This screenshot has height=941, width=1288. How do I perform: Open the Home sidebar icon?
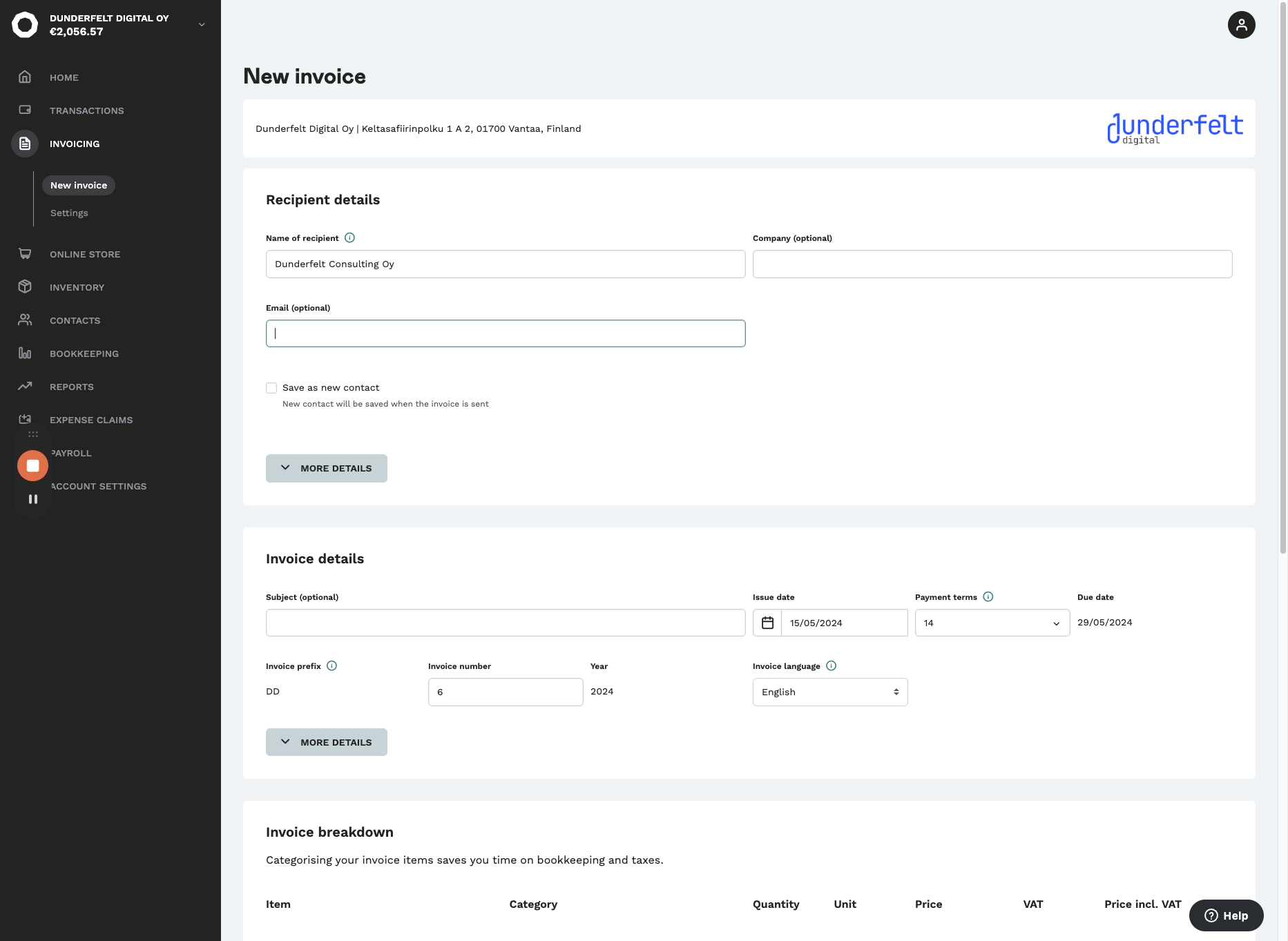tap(25, 77)
